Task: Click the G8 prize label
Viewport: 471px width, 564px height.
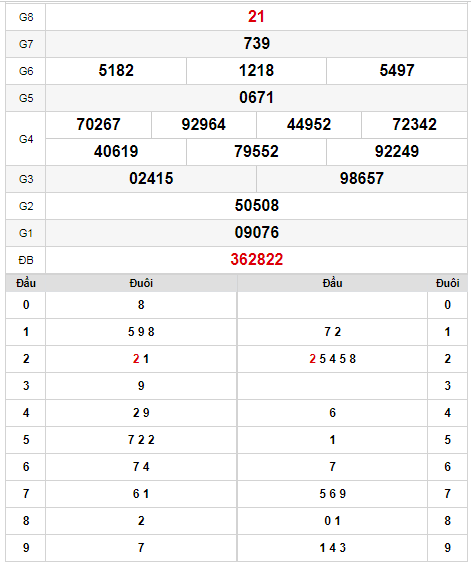Action: [x=26, y=17]
